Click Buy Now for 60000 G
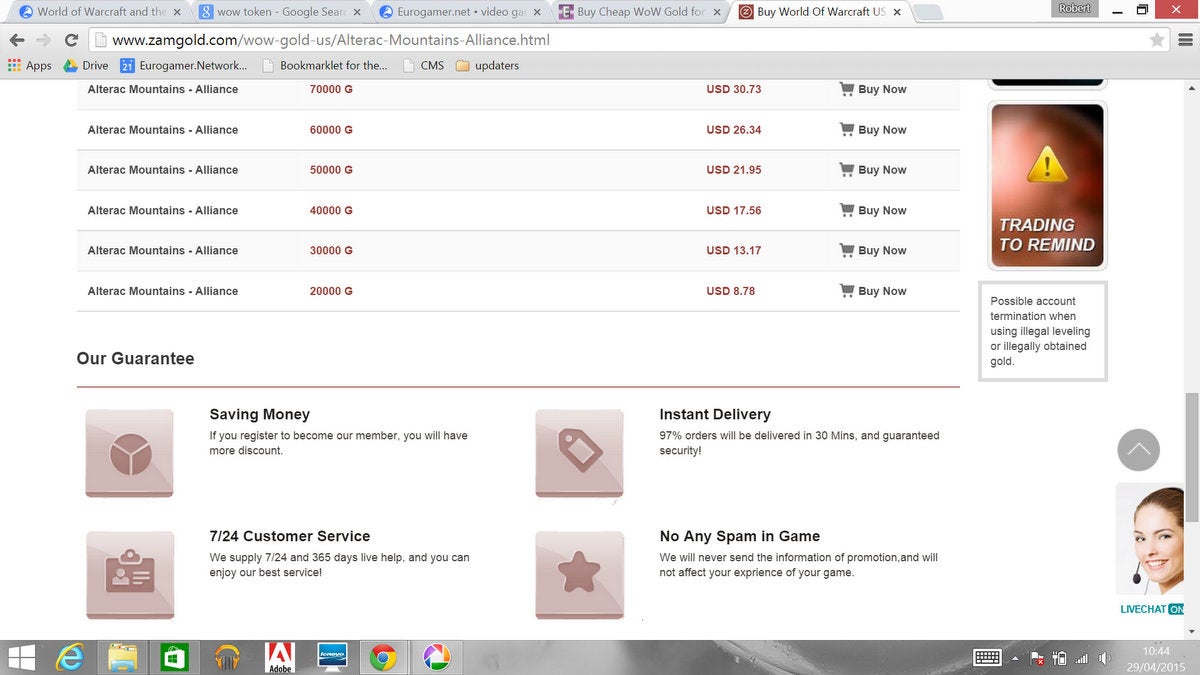Screen dimensions: 1200x675 click(873, 130)
